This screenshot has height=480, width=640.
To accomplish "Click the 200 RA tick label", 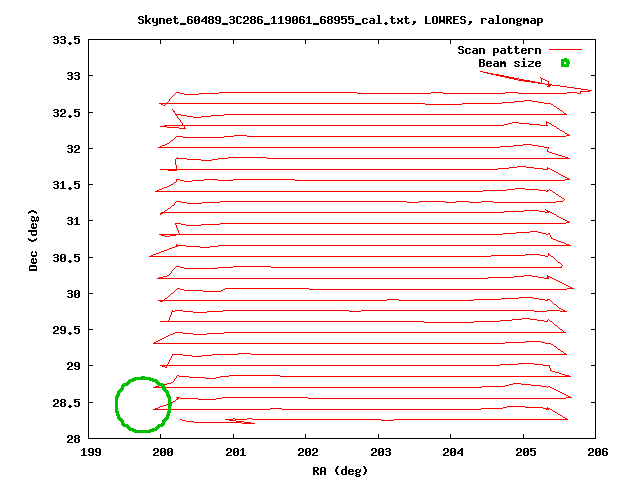I will click(x=163, y=452).
